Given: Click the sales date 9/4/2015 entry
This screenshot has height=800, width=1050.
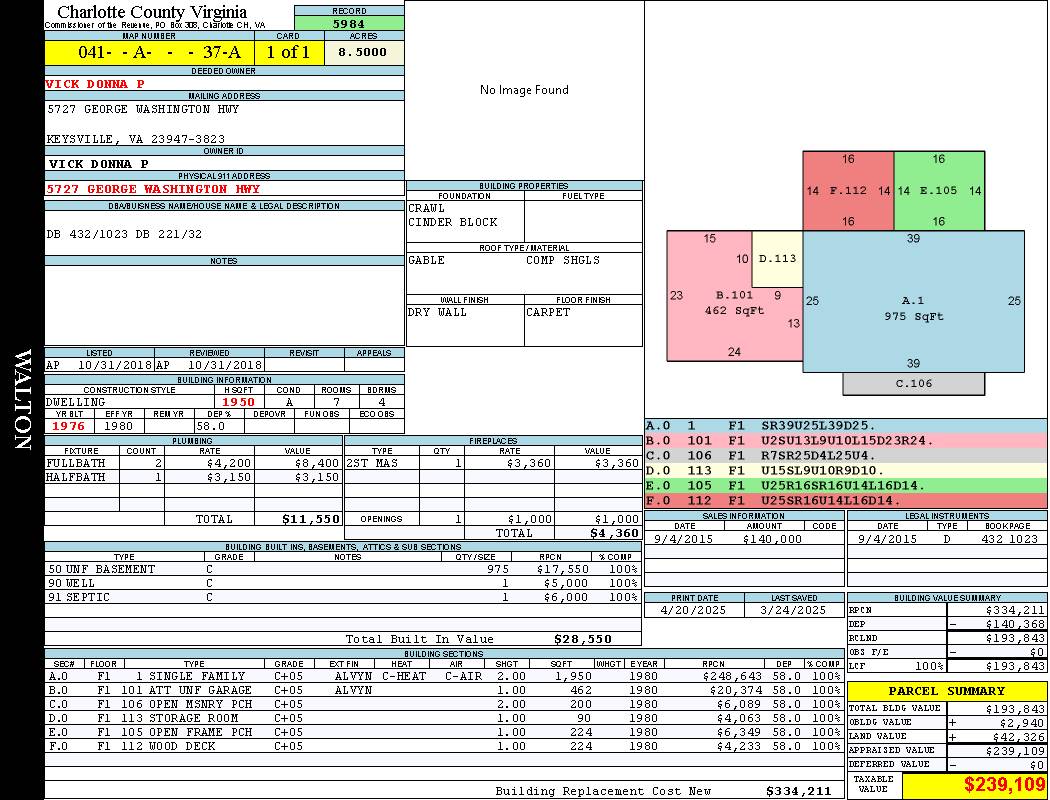Looking at the screenshot, I should (x=683, y=538).
